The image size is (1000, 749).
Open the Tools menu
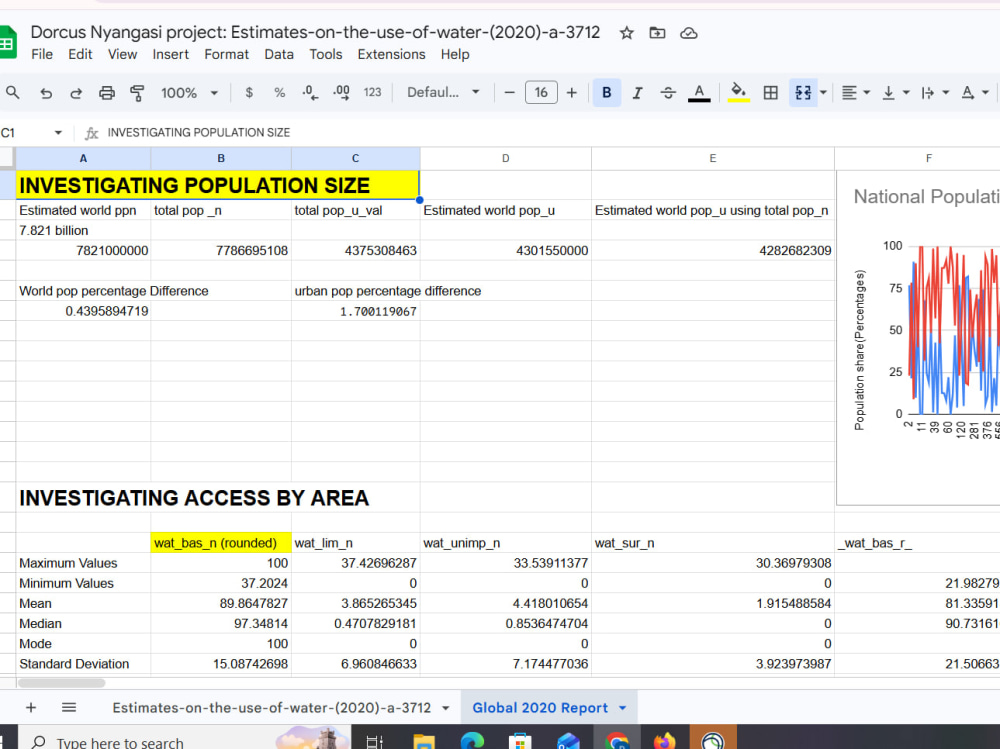coord(326,54)
